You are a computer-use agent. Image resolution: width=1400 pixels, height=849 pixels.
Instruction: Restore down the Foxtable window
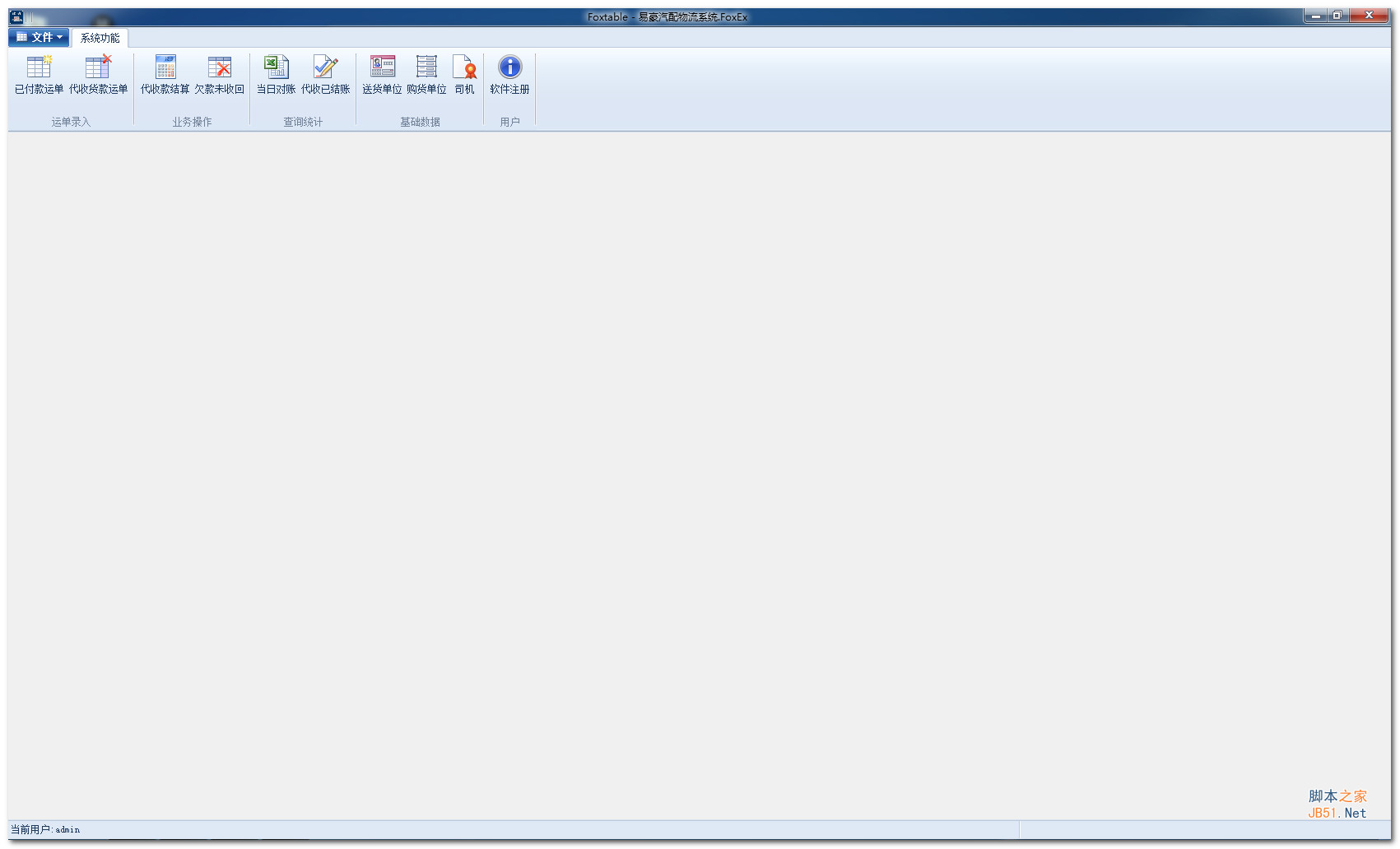[1337, 16]
